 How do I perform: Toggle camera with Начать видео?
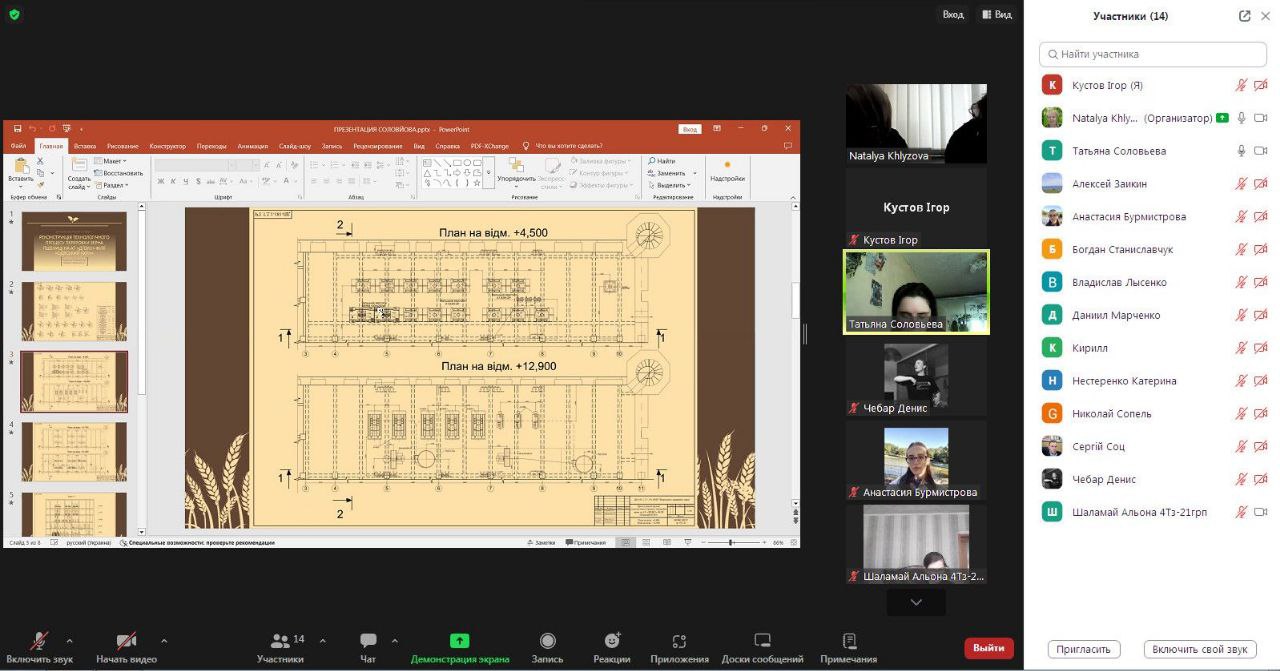click(126, 642)
